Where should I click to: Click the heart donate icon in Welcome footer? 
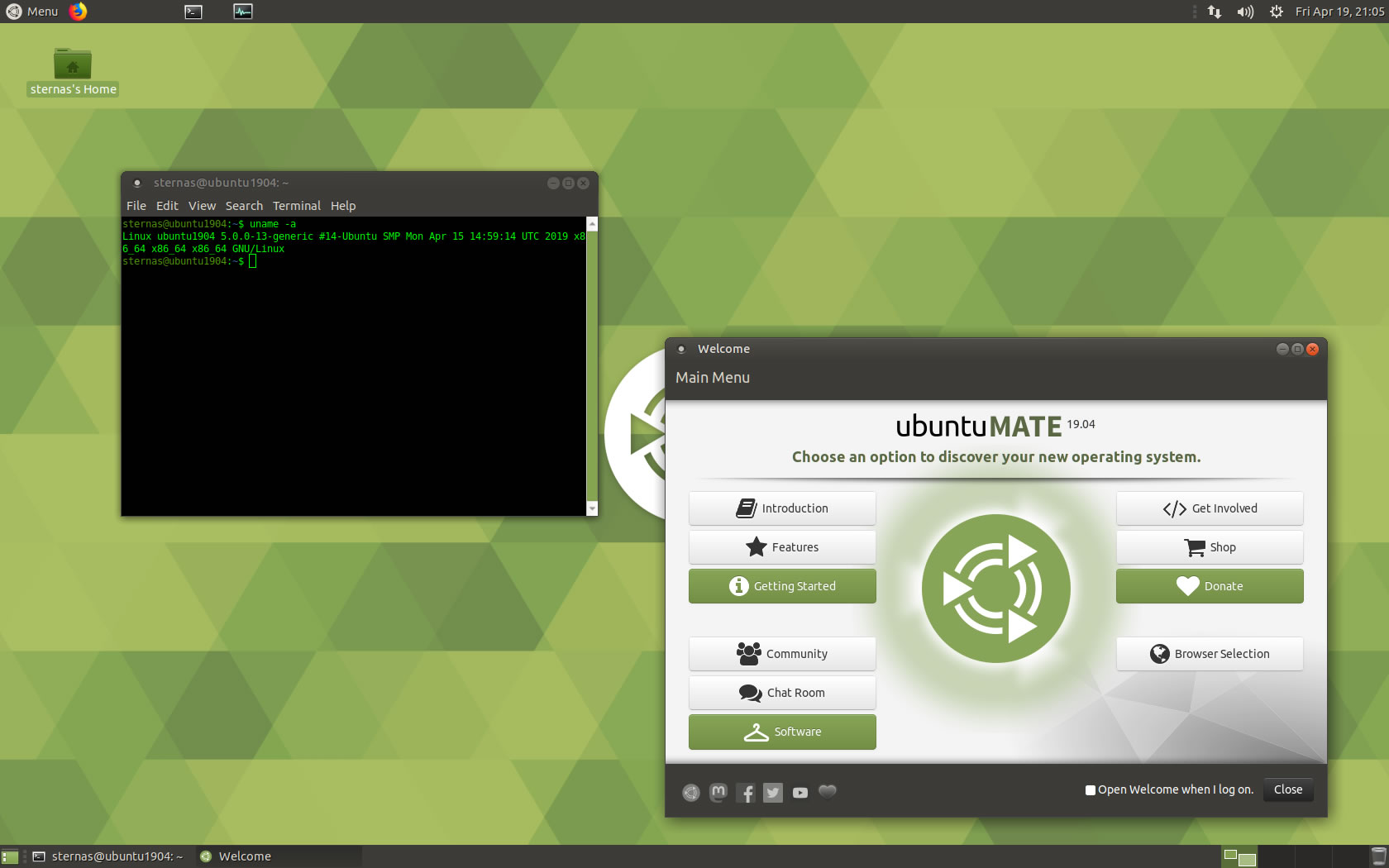[828, 791]
